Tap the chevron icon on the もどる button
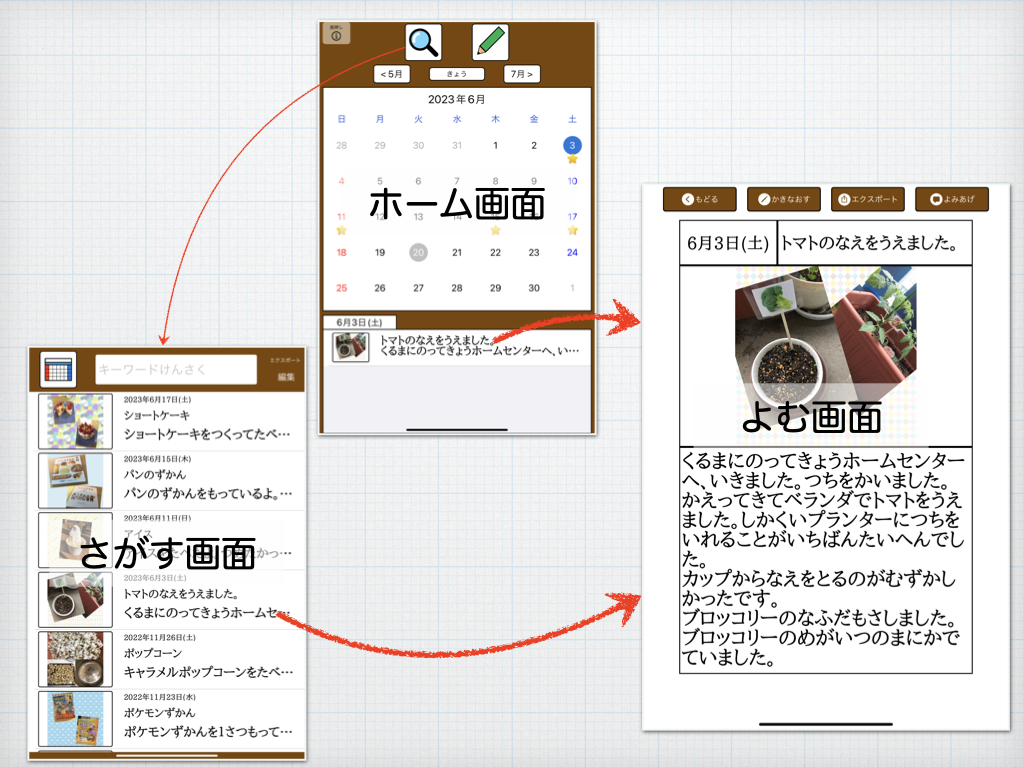The width and height of the screenshot is (1024, 768). (687, 198)
